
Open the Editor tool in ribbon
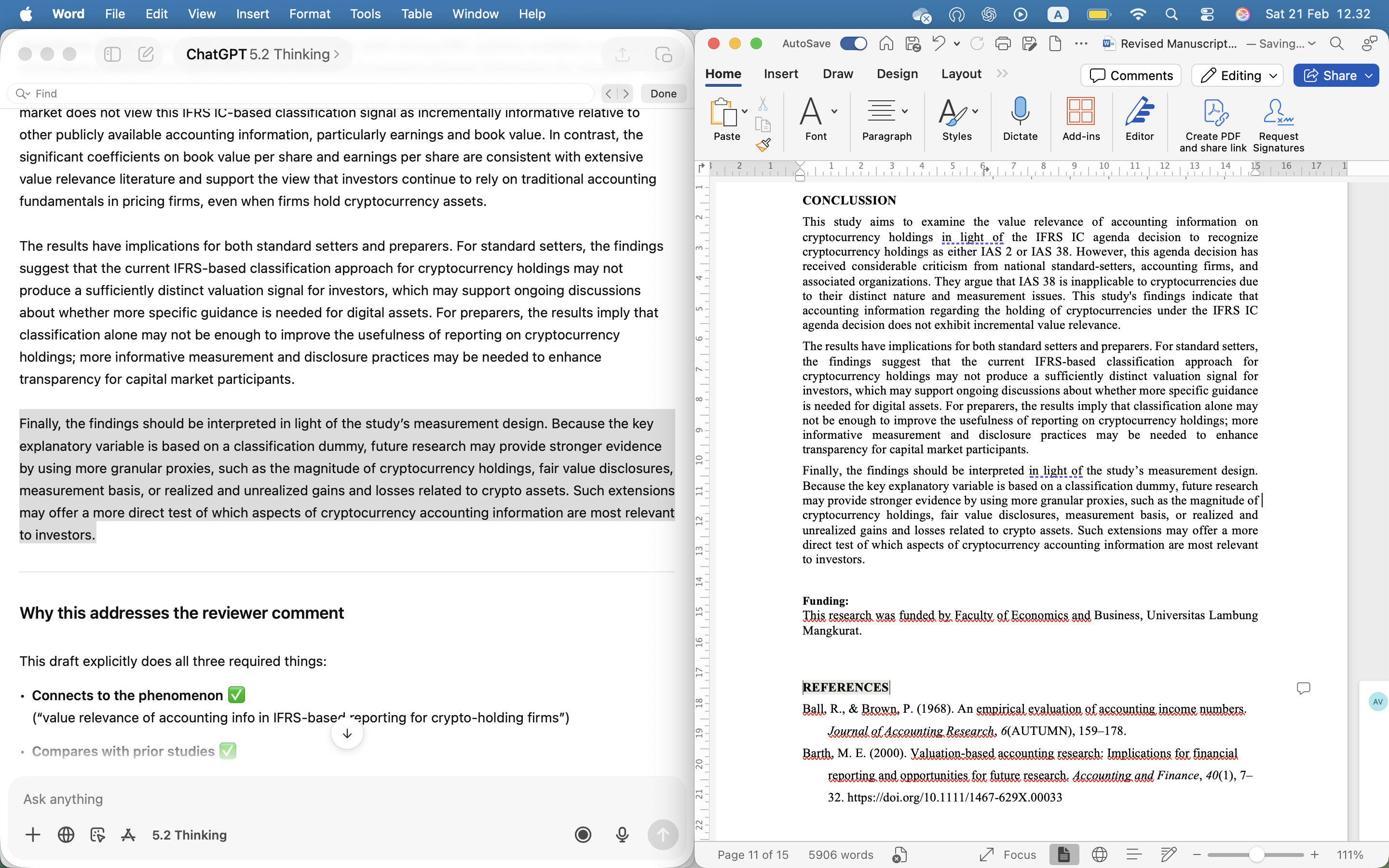[x=1139, y=112]
